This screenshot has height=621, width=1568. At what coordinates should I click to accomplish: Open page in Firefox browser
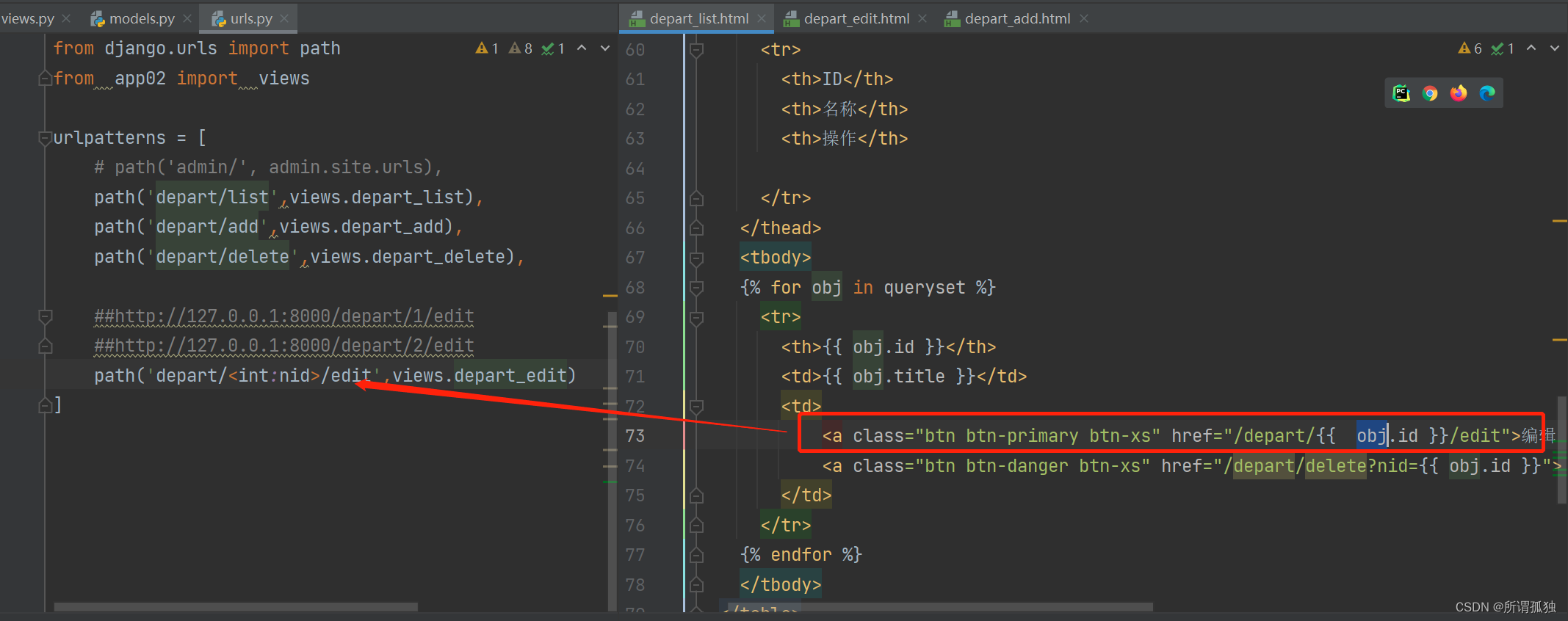coord(1459,93)
